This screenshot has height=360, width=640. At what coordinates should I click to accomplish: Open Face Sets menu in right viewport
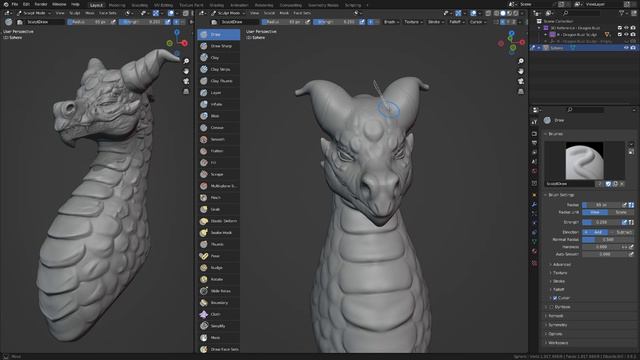coord(302,13)
